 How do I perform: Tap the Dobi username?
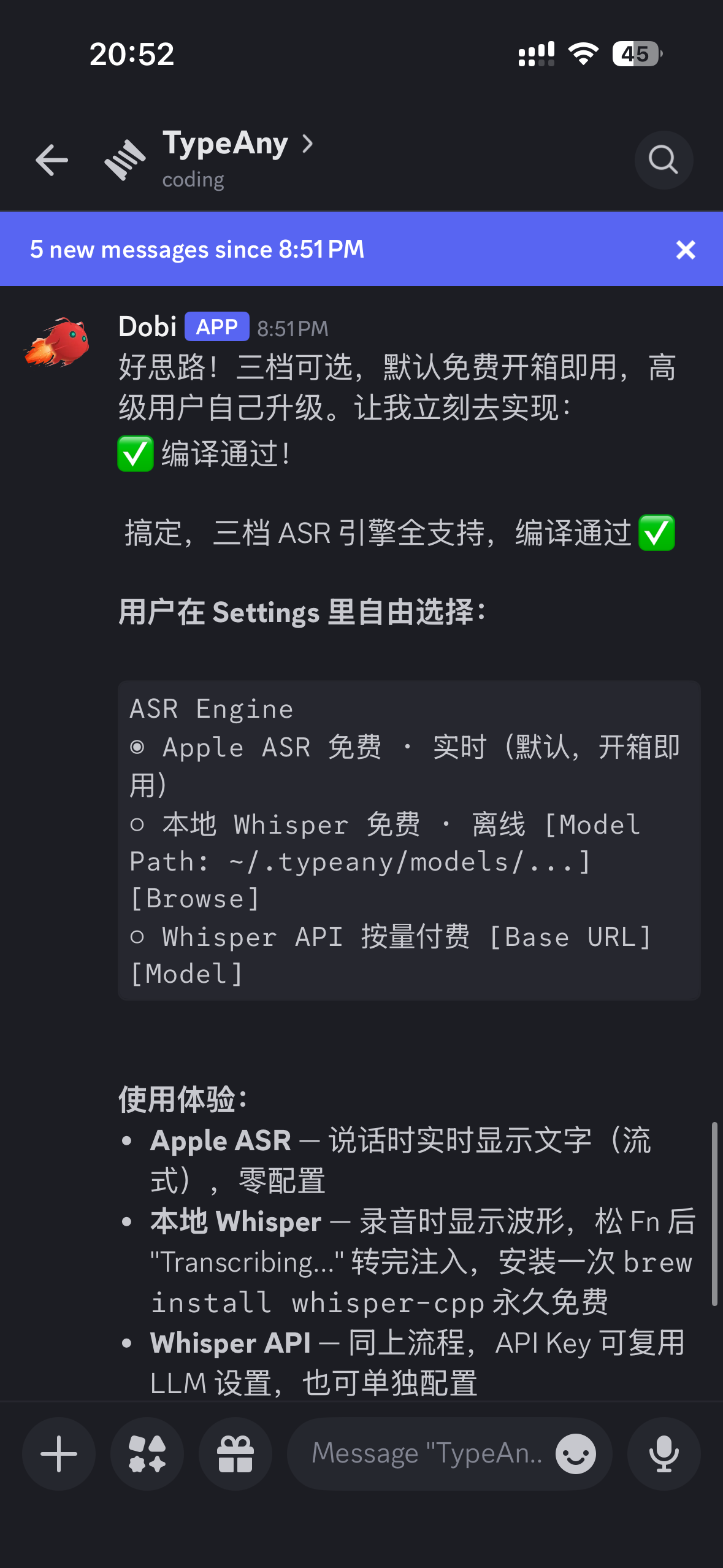pyautogui.click(x=147, y=326)
